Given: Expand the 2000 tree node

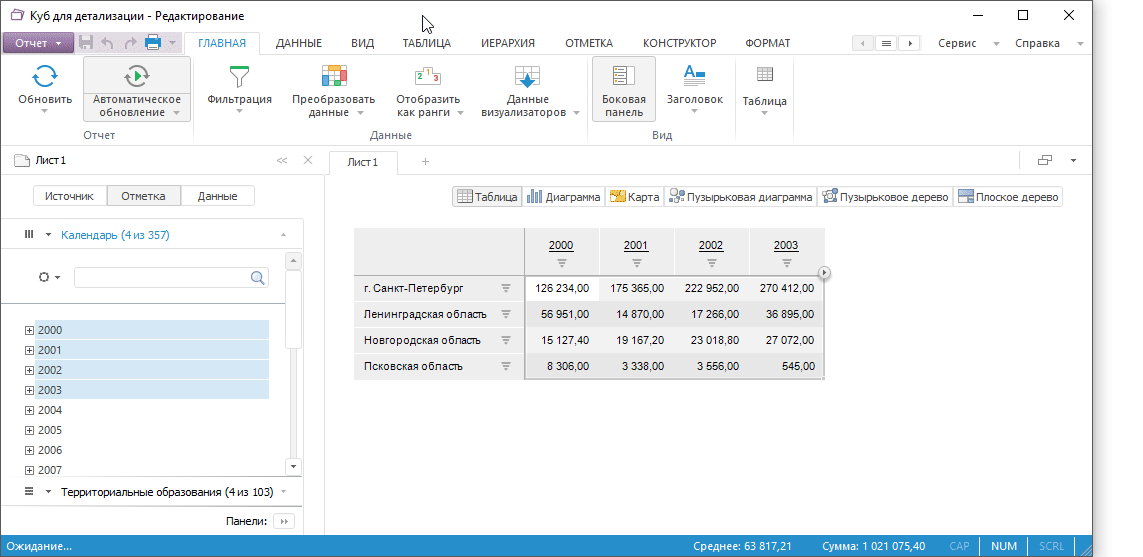Looking at the screenshot, I should (x=29, y=330).
